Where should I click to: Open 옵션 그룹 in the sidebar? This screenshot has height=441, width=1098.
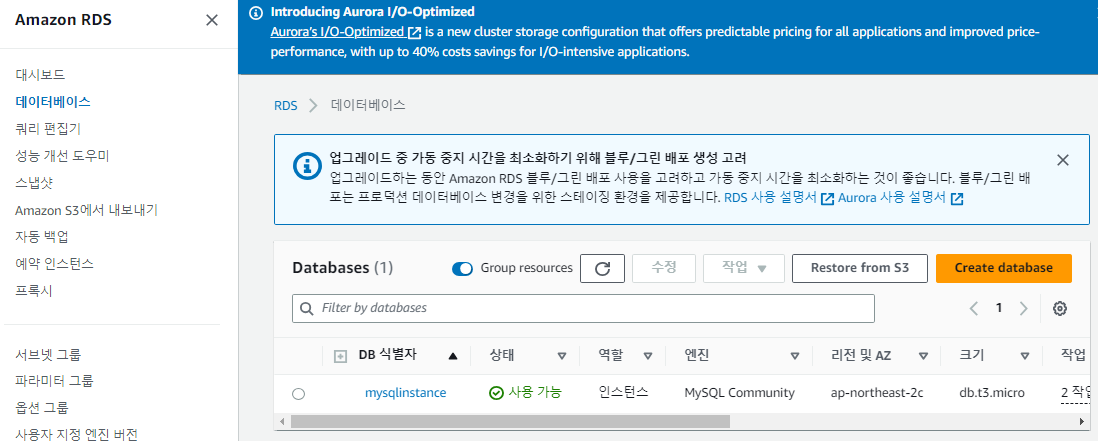(x=42, y=407)
